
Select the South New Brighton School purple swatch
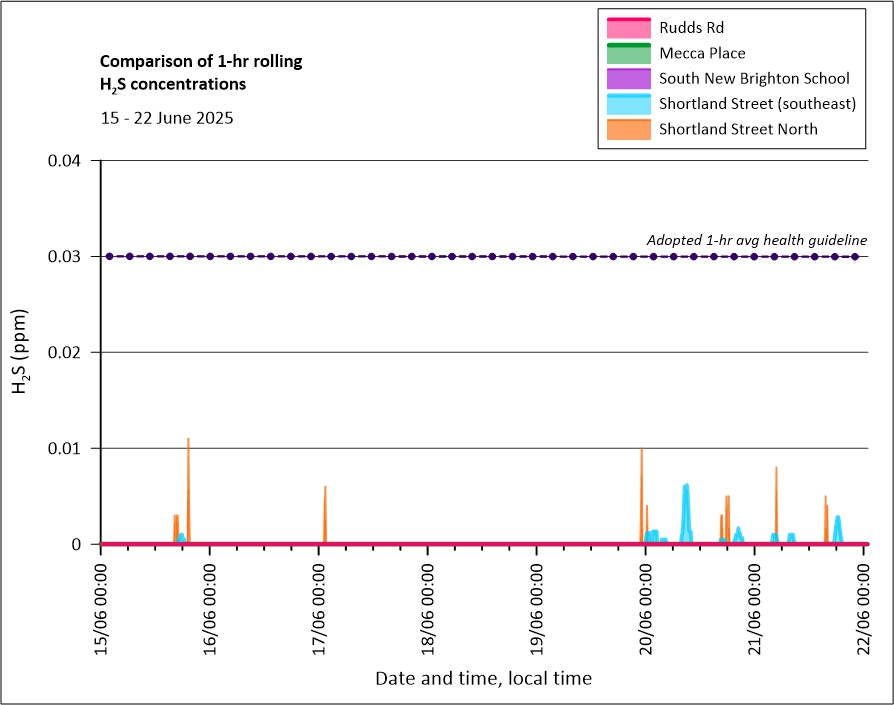pos(627,78)
